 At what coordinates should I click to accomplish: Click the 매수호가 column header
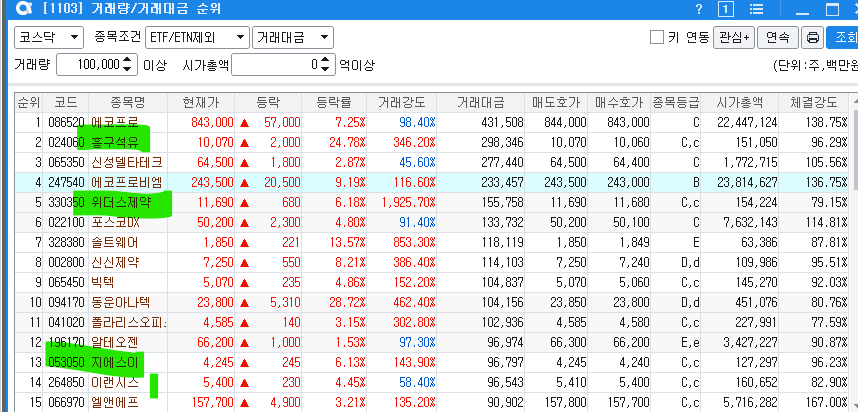coord(619,102)
